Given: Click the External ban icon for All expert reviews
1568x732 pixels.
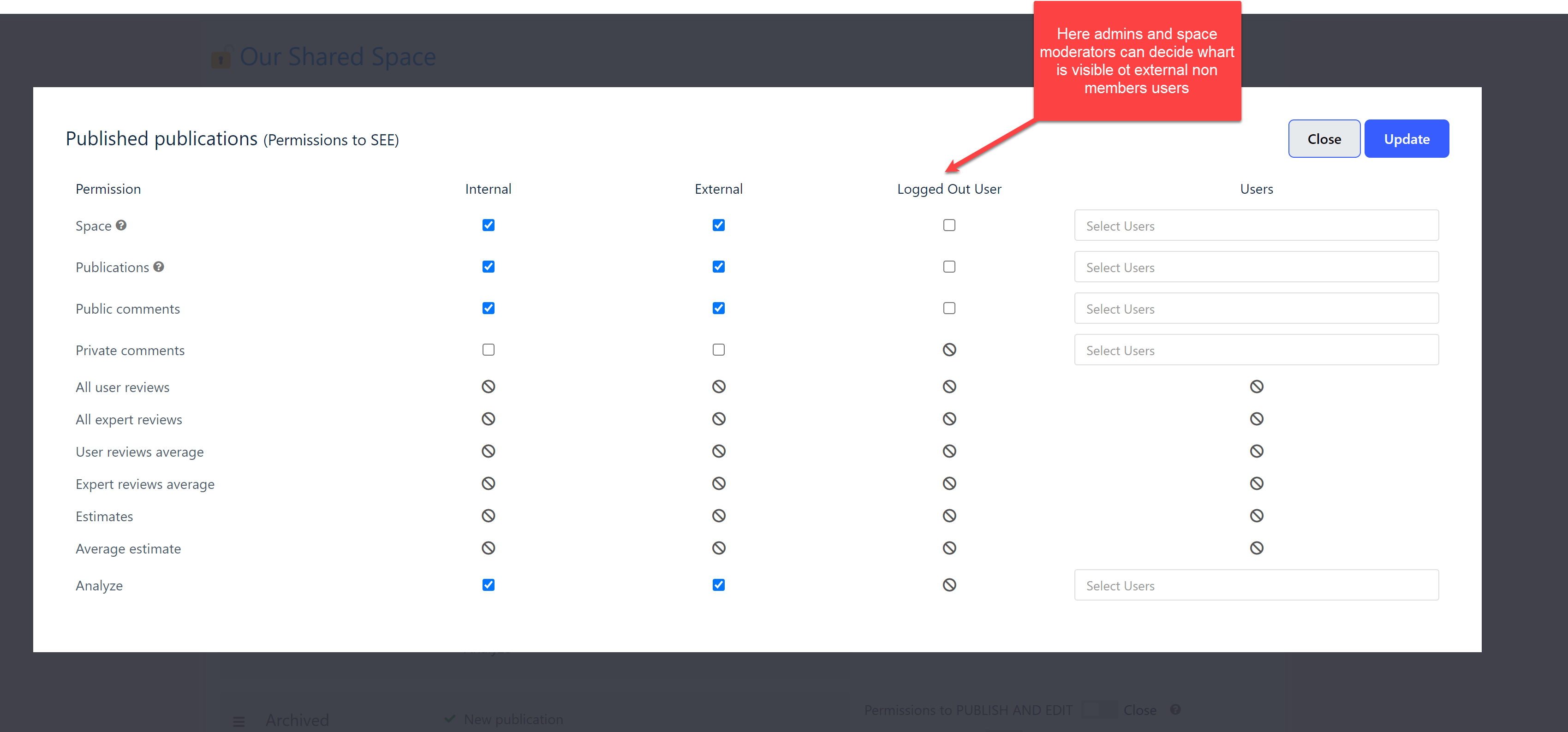Looking at the screenshot, I should tap(718, 419).
